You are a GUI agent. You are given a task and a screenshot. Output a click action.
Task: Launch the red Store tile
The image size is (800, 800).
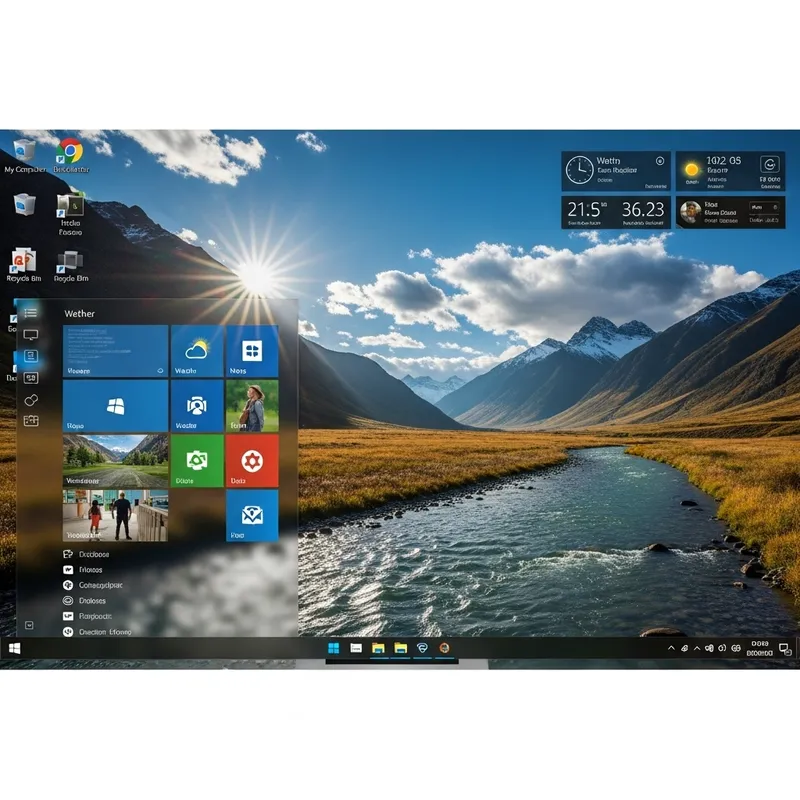click(x=251, y=460)
